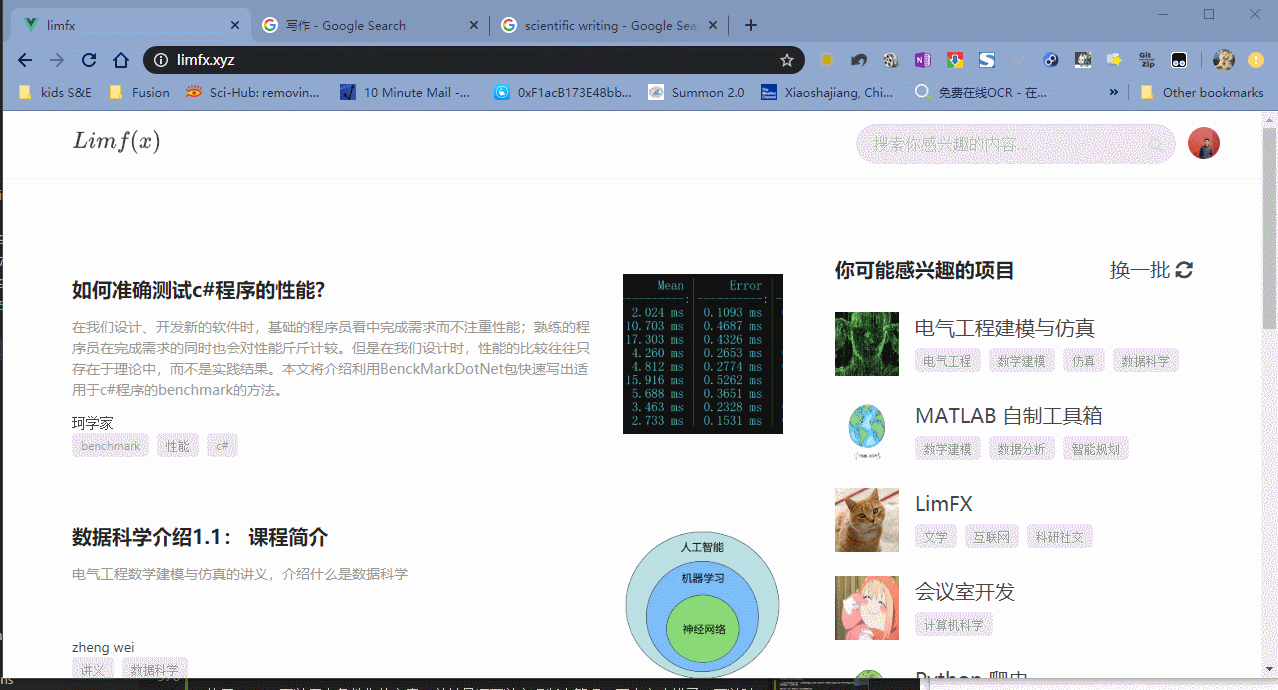Image resolution: width=1278 pixels, height=690 pixels.
Task: Select the 智能规划 tag
Action: [1096, 449]
